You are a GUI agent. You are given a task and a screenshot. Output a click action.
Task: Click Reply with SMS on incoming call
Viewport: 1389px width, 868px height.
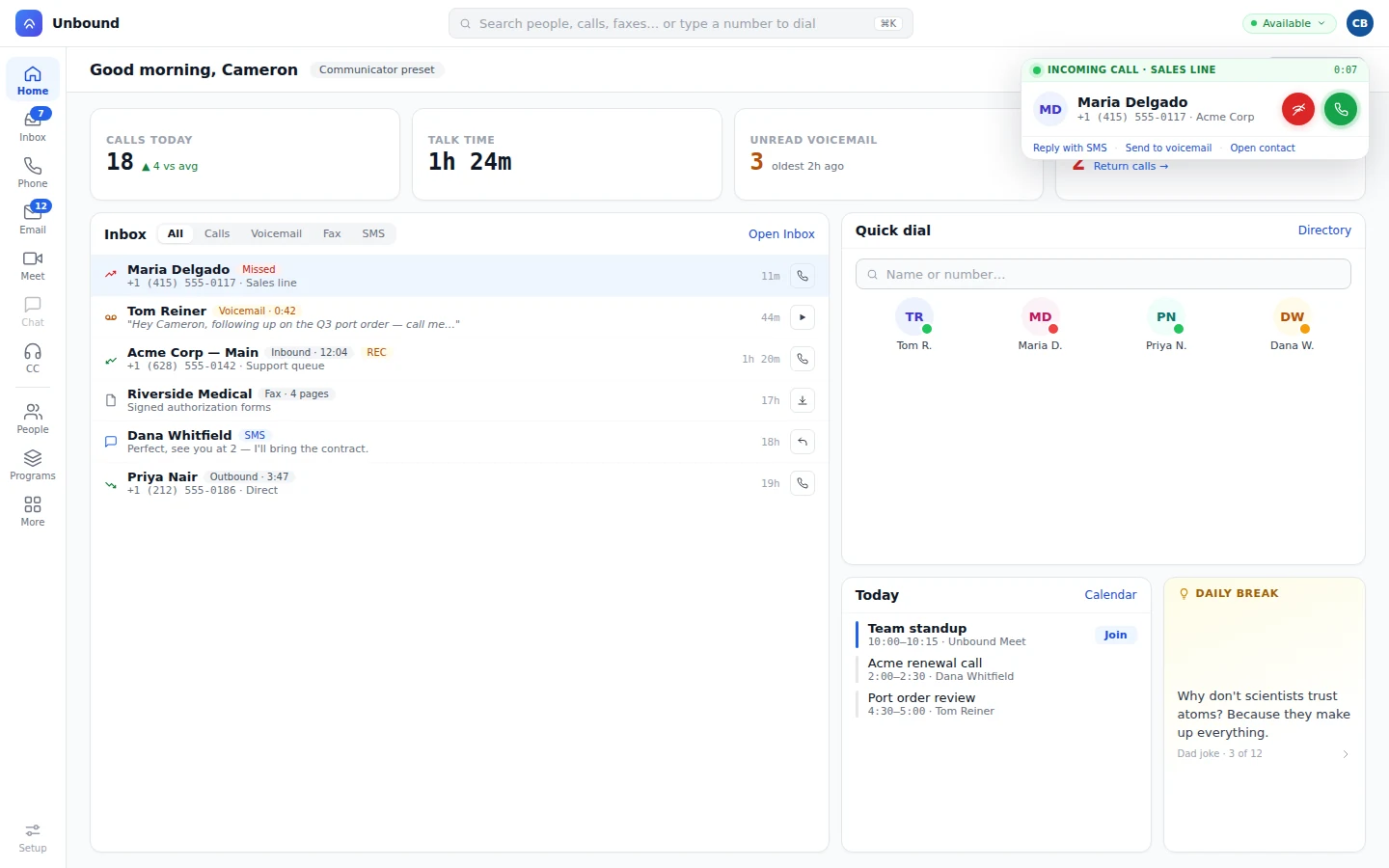click(1070, 148)
